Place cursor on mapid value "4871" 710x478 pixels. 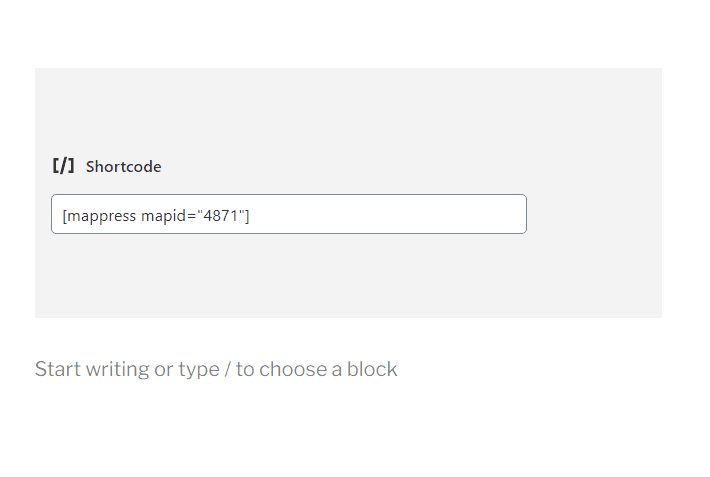[x=220, y=215]
